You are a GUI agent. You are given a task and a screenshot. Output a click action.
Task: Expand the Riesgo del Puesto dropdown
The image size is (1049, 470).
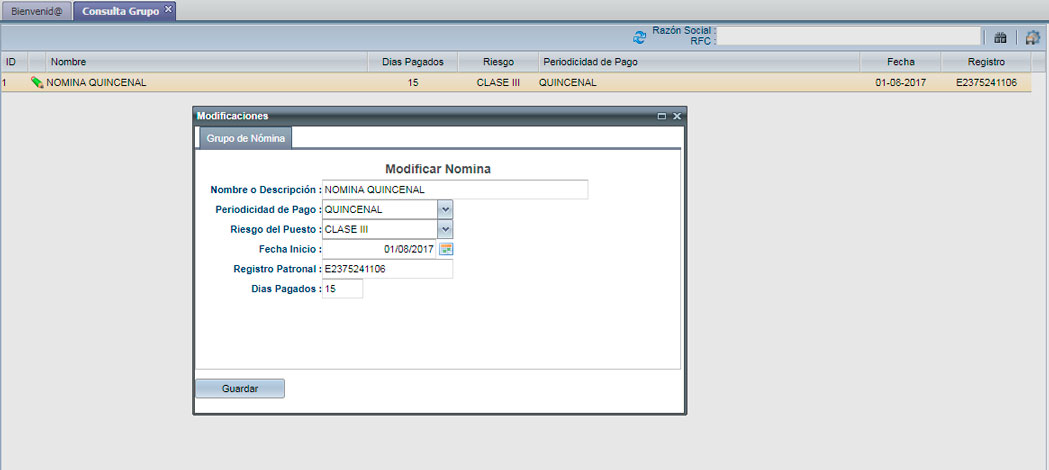pos(446,229)
